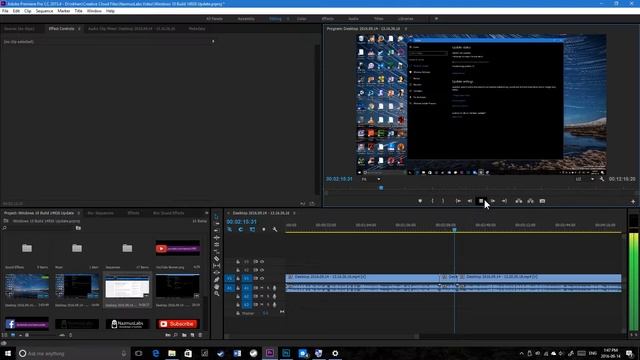The height and width of the screenshot is (360, 640).
Task: Open the program monitor button editor plus
Action: pyautogui.click(x=633, y=201)
